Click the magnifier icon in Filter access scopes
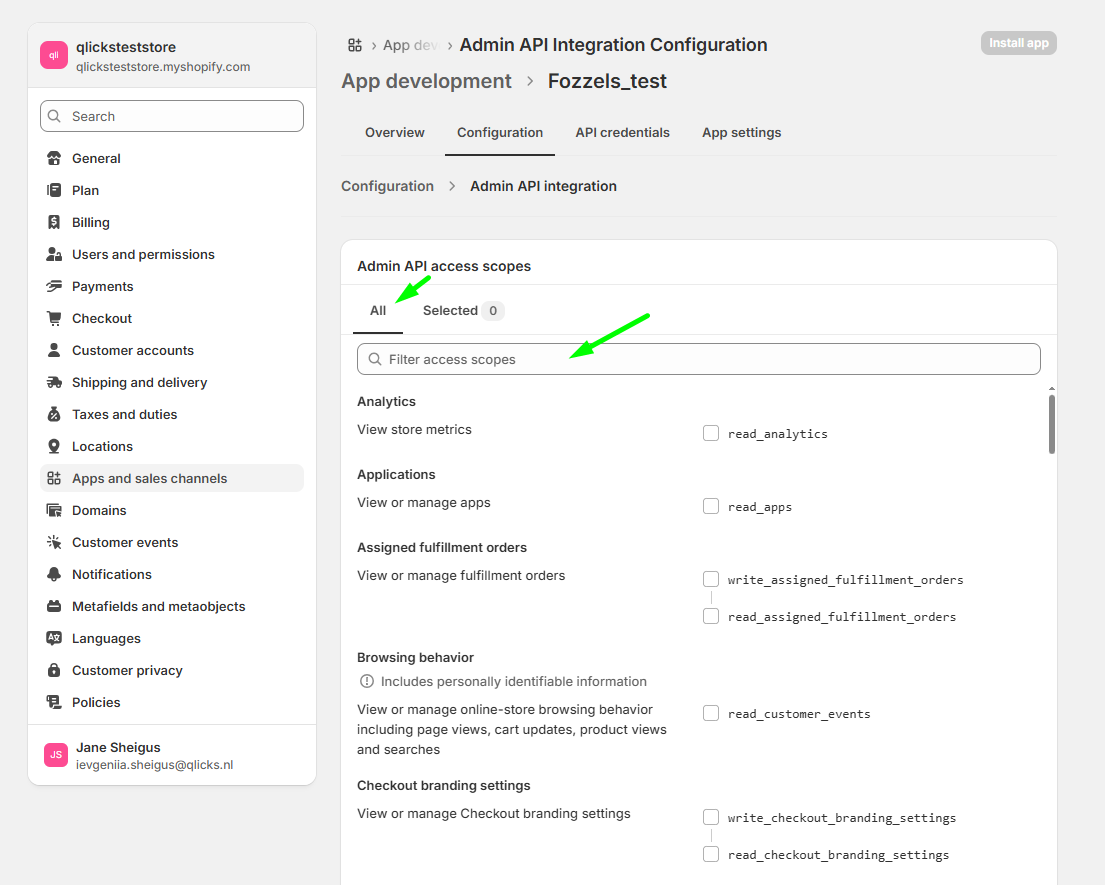 tap(375, 359)
